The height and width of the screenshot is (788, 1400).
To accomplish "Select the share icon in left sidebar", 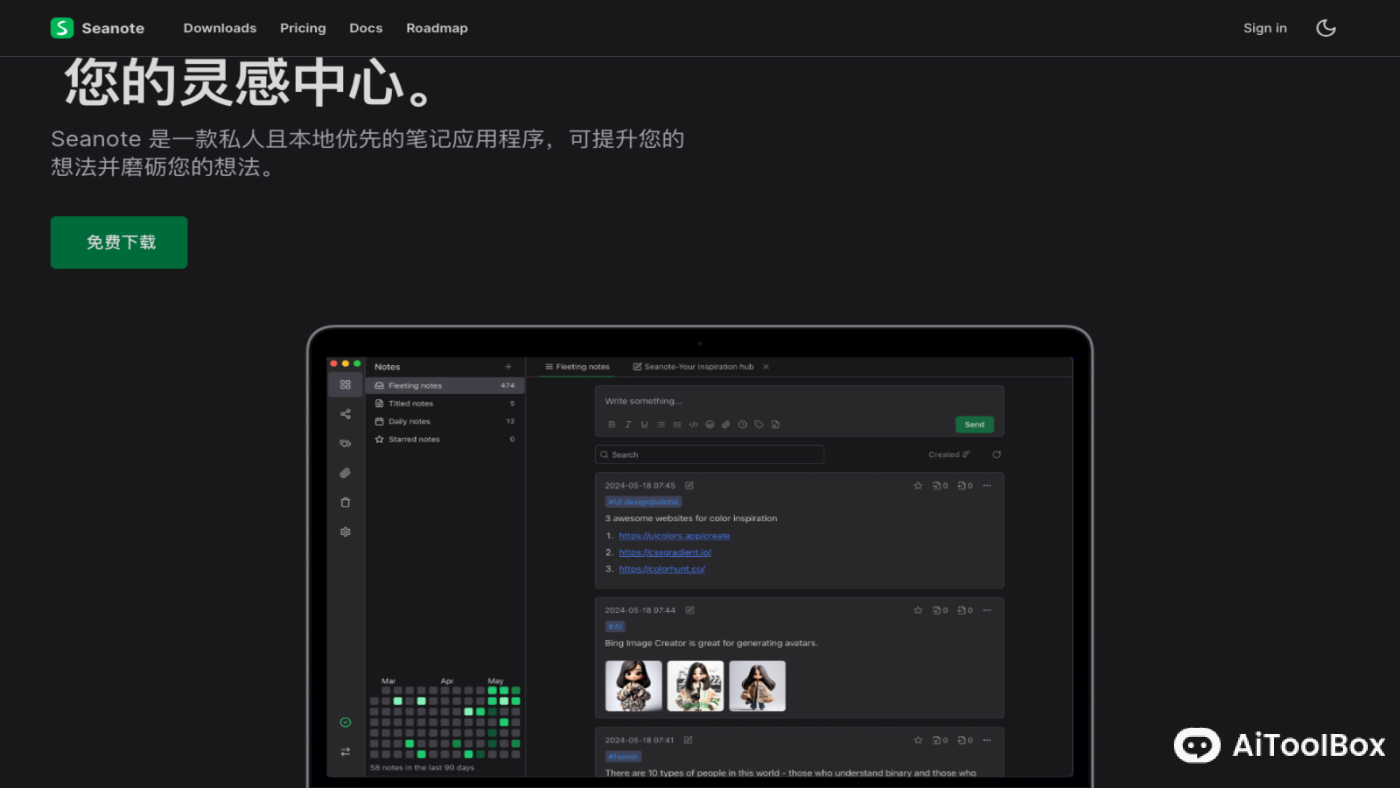I will coord(345,413).
